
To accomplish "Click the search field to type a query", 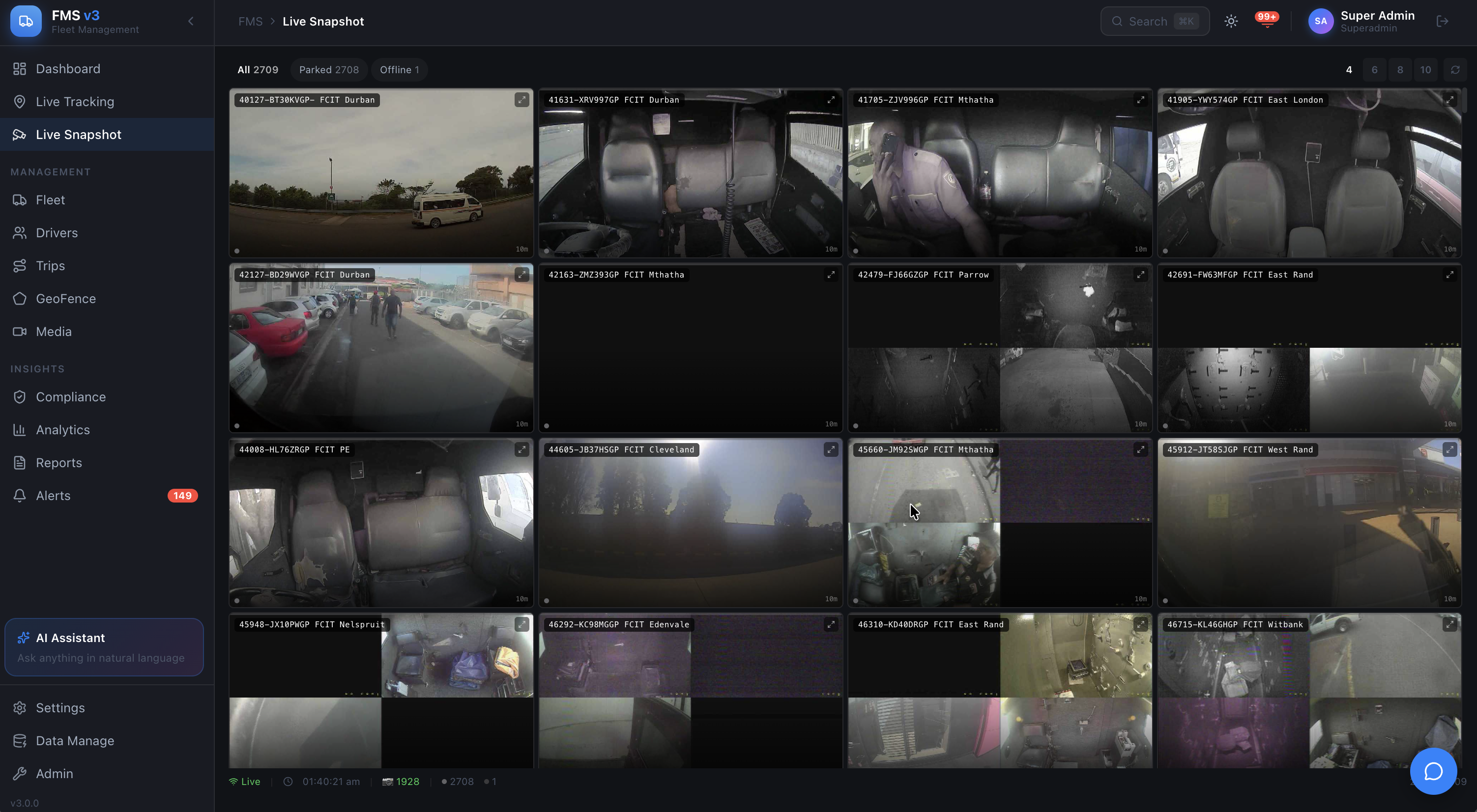I will coord(1154,21).
